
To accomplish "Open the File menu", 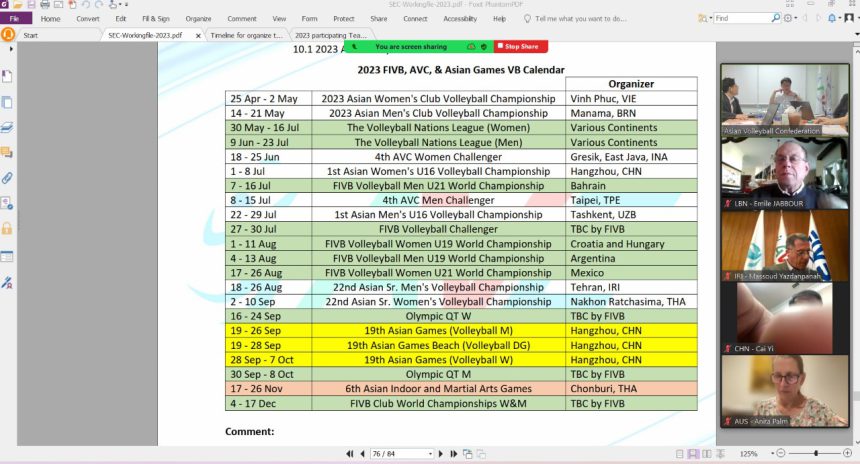I will coord(15,19).
